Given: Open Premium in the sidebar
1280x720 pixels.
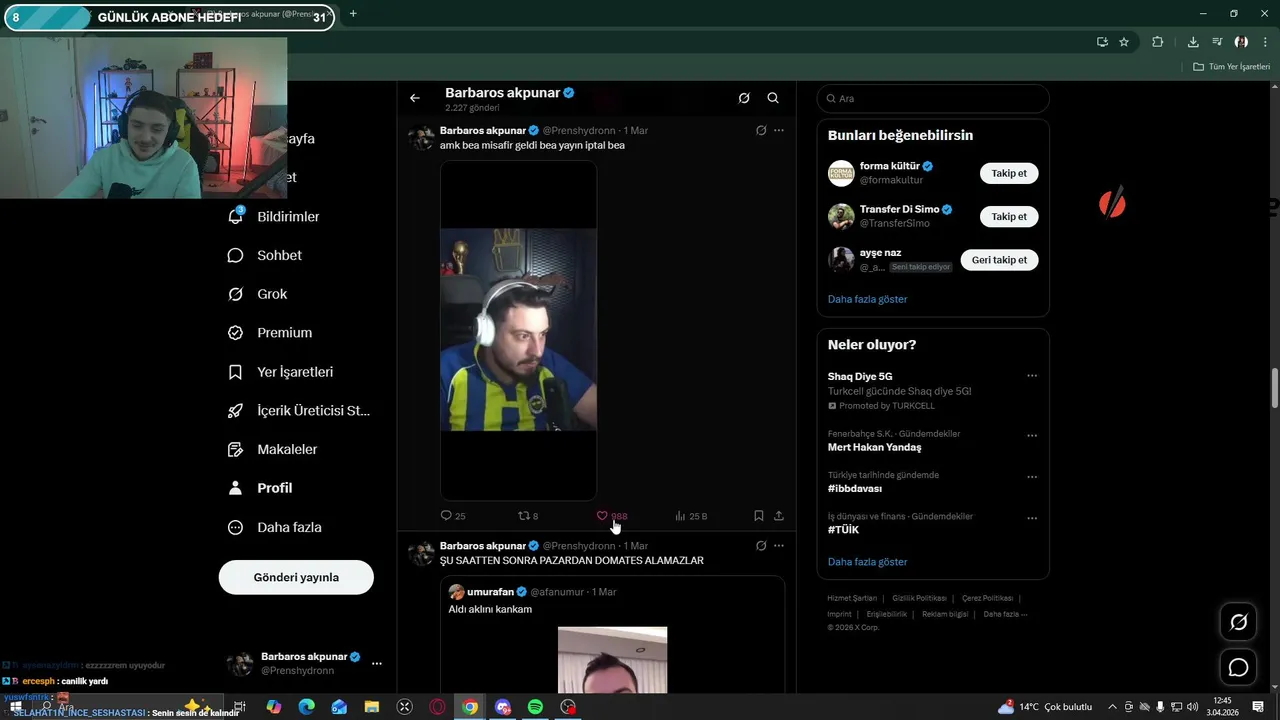Looking at the screenshot, I should (x=270, y=333).
